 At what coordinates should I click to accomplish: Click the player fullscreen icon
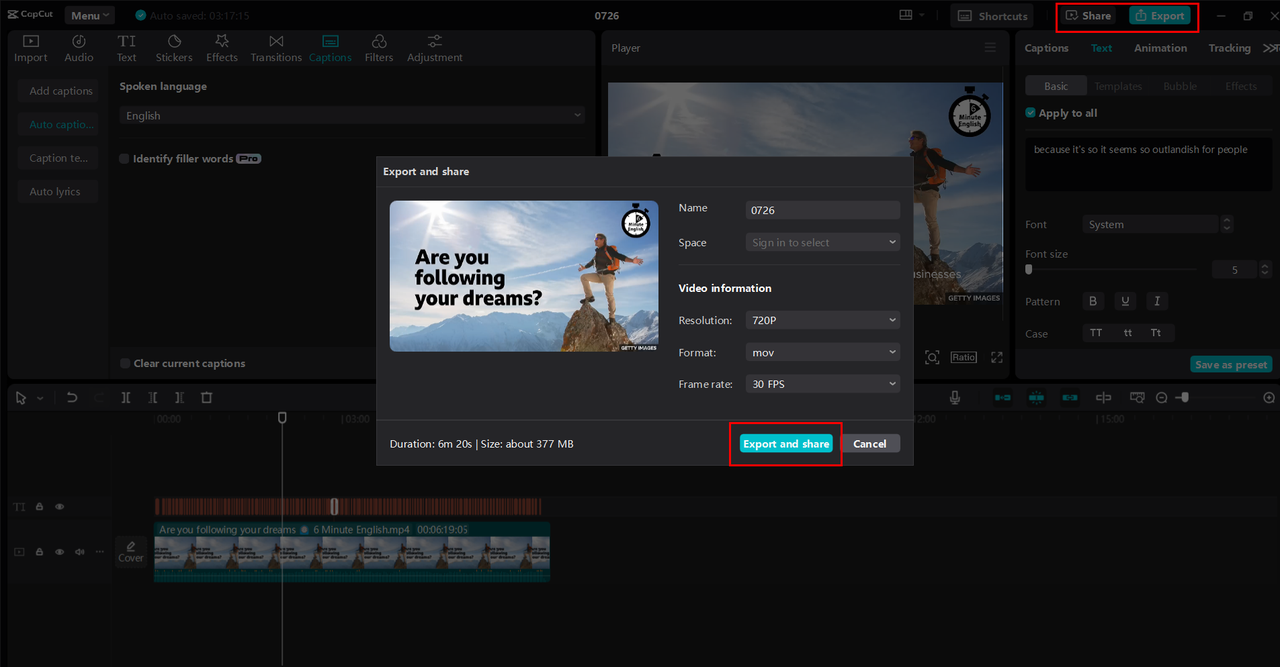996,357
